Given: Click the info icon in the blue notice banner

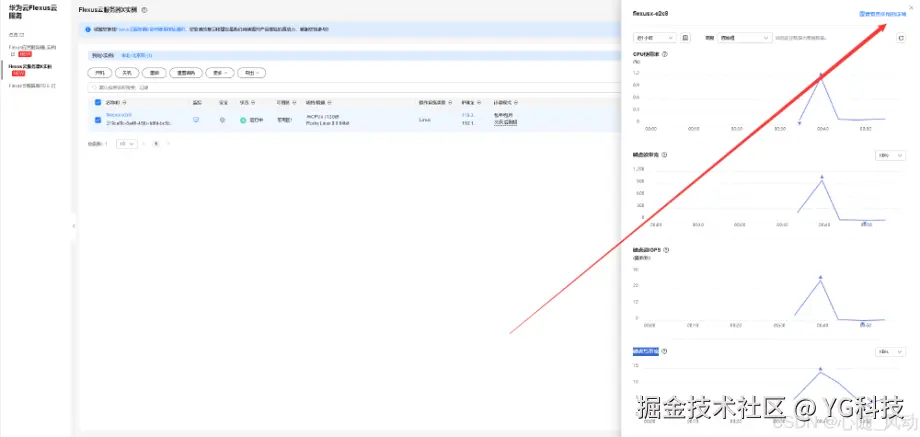Looking at the screenshot, I should [88, 29].
